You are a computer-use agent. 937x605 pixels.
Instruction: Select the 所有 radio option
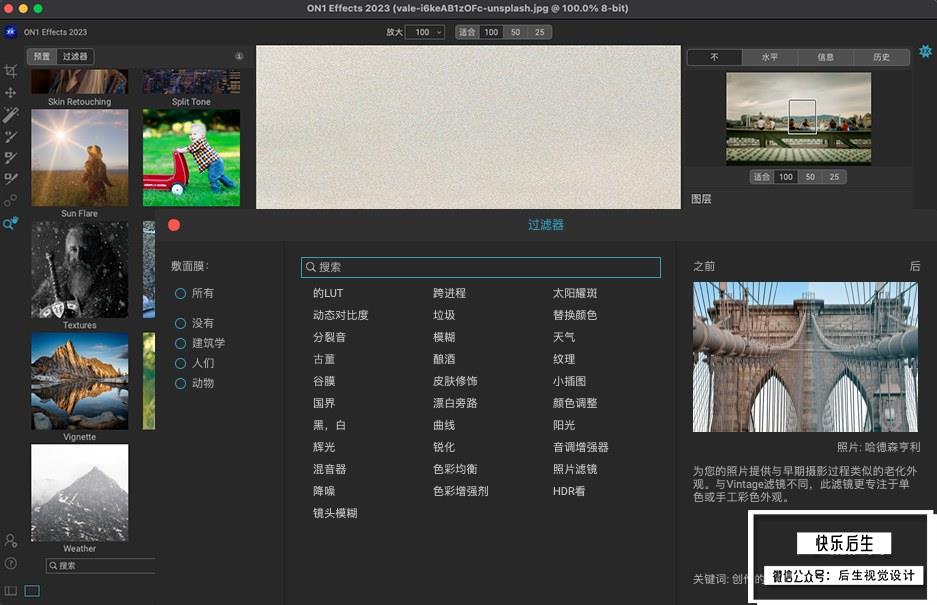click(180, 294)
